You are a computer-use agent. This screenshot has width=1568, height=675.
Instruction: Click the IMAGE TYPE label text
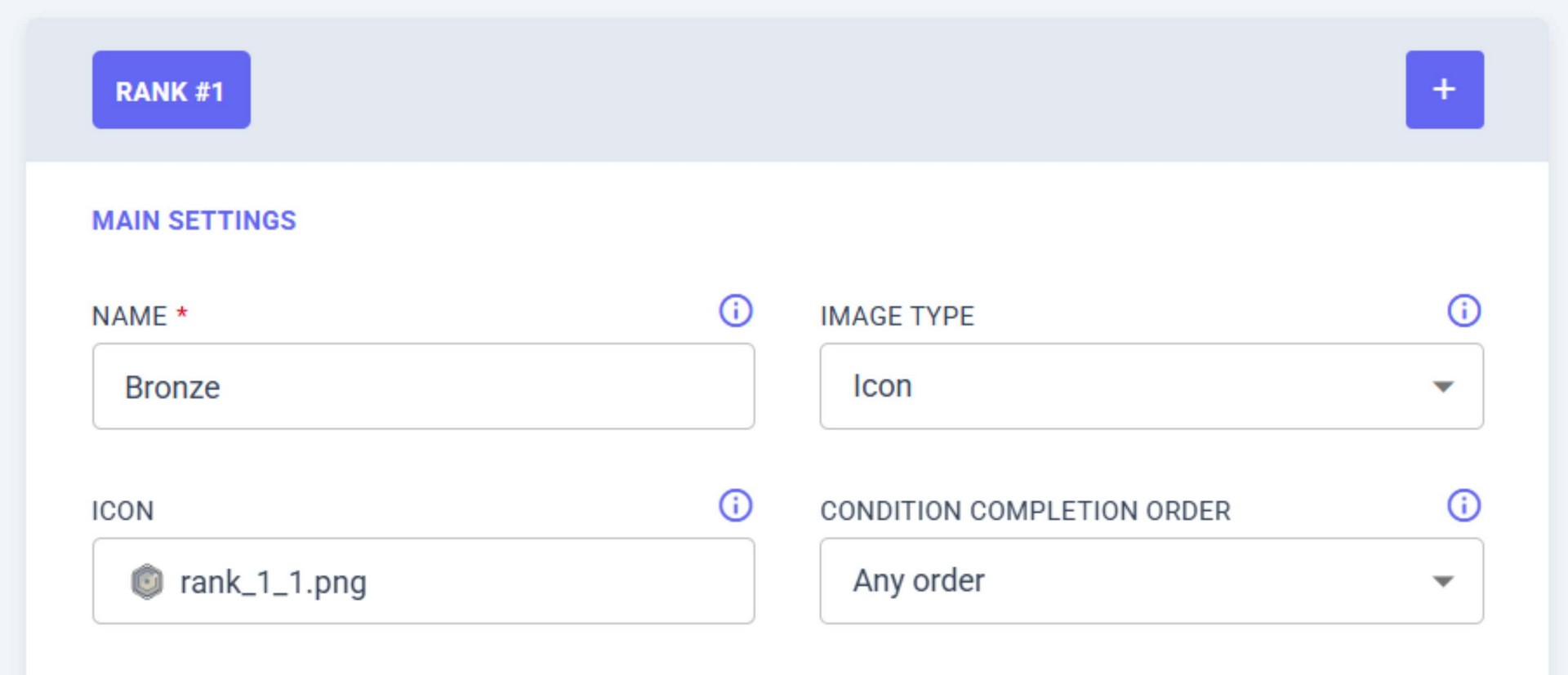[x=897, y=316]
